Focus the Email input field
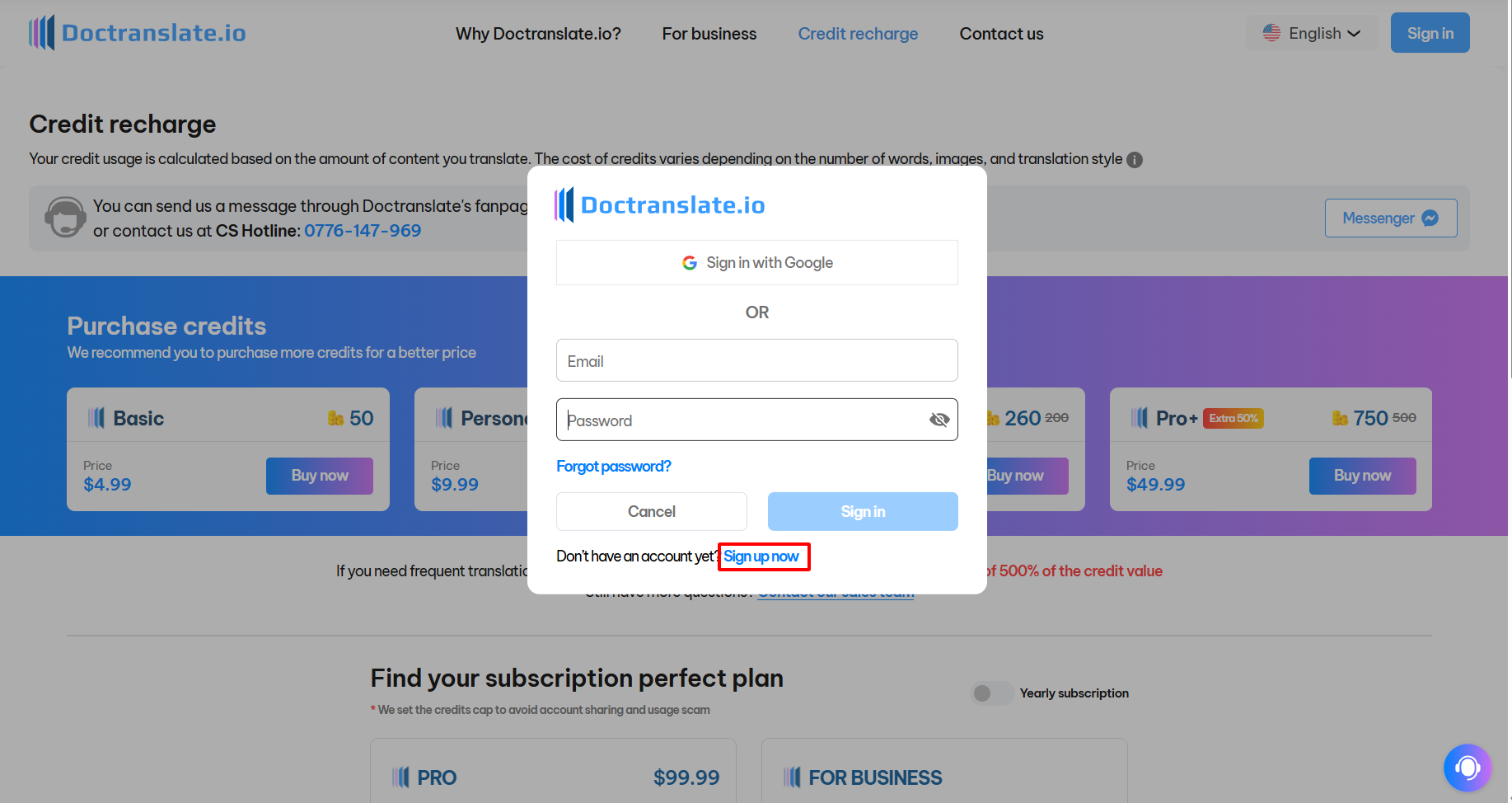This screenshot has width=1512, height=803. [x=756, y=361]
